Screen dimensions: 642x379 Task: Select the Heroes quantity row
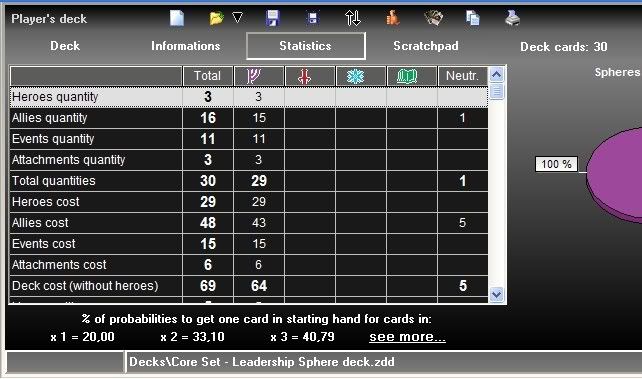249,97
